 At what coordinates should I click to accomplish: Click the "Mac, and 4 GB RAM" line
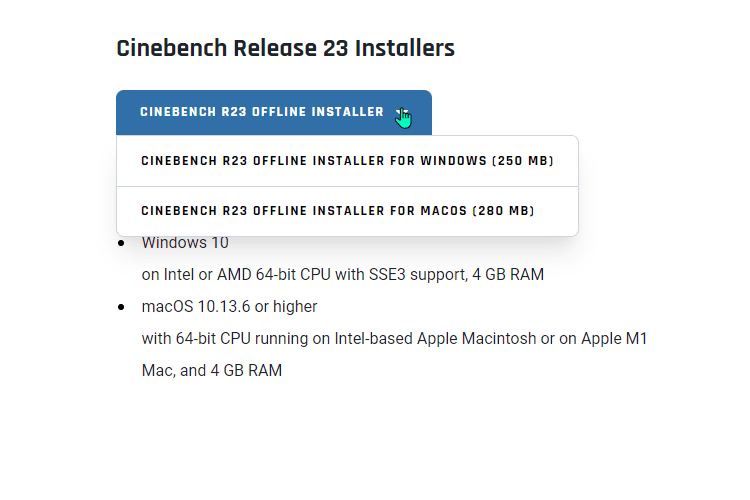[212, 370]
